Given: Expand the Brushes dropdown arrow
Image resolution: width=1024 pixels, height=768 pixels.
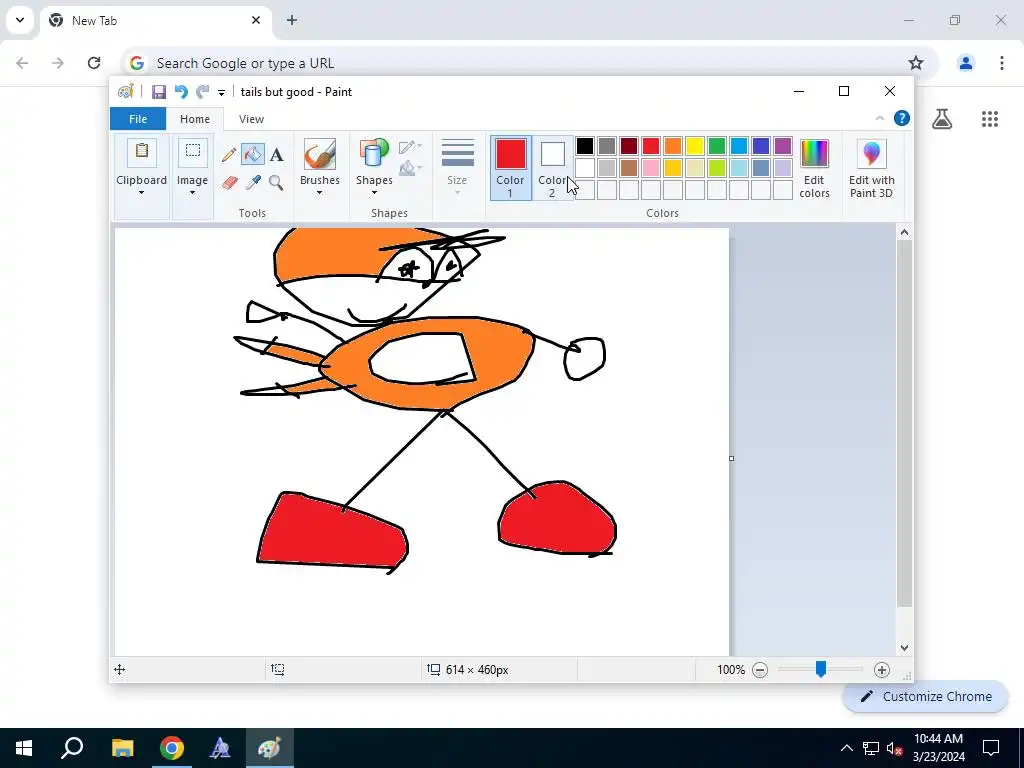Looking at the screenshot, I should tap(319, 193).
